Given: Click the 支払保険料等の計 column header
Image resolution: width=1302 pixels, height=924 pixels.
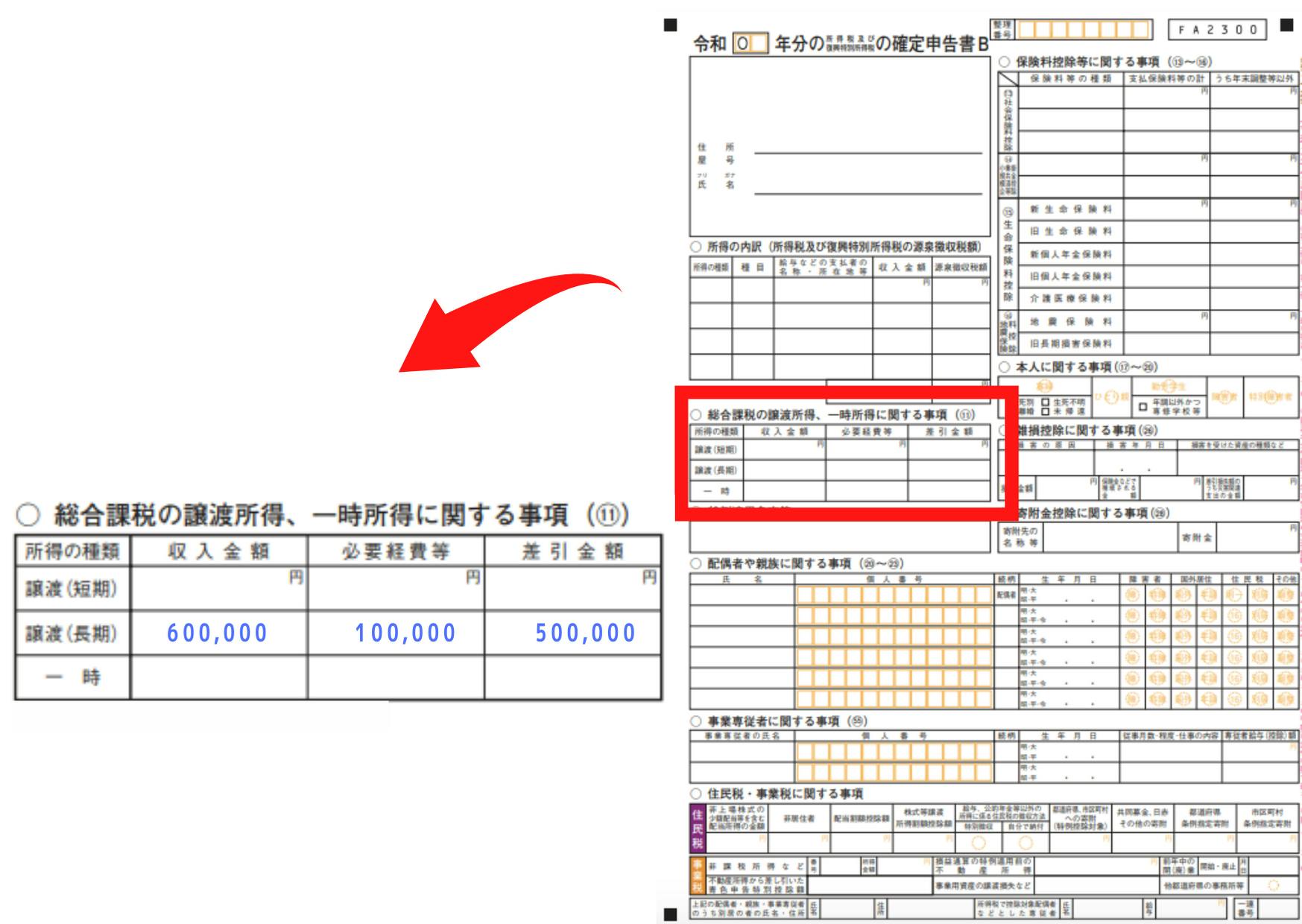Looking at the screenshot, I should [x=1166, y=78].
